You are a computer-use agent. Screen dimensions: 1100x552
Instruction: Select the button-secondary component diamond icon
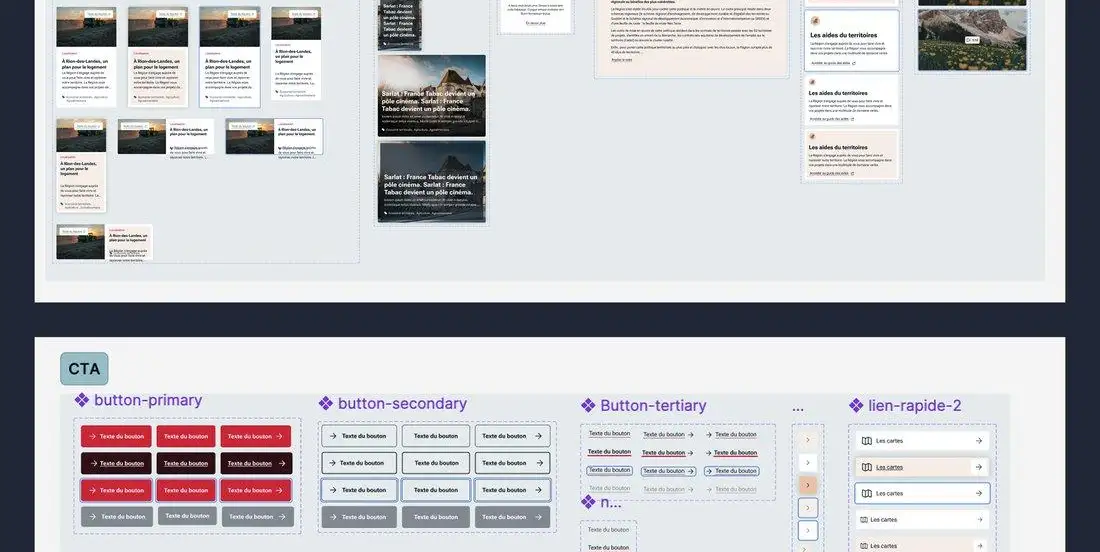(326, 403)
